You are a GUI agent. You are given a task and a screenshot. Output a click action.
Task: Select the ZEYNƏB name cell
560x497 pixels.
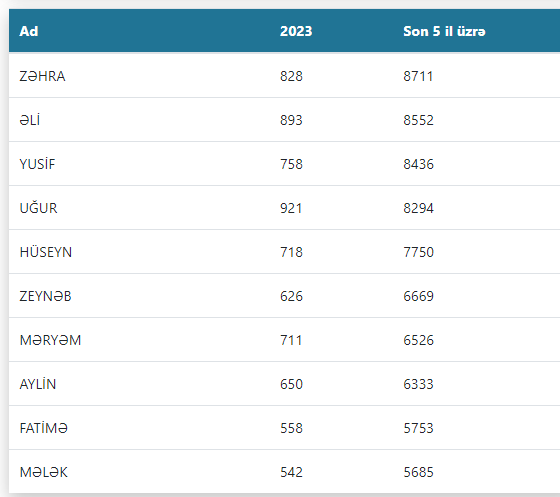(45, 296)
